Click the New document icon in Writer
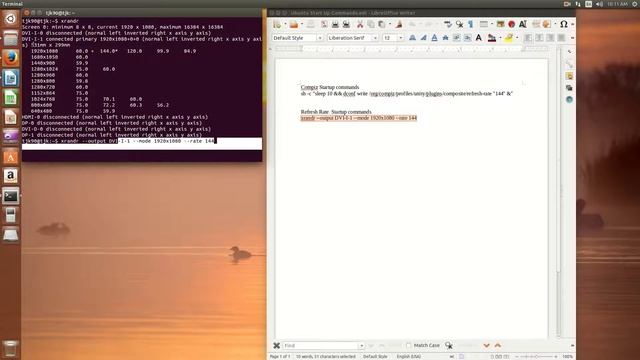 pyautogui.click(x=278, y=24)
